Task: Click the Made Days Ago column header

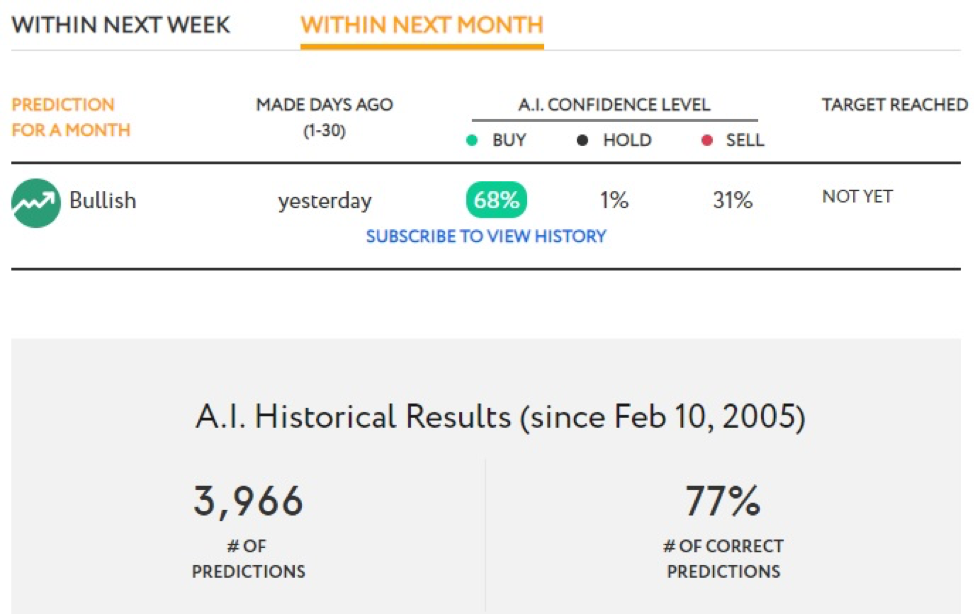Action: pos(324,117)
